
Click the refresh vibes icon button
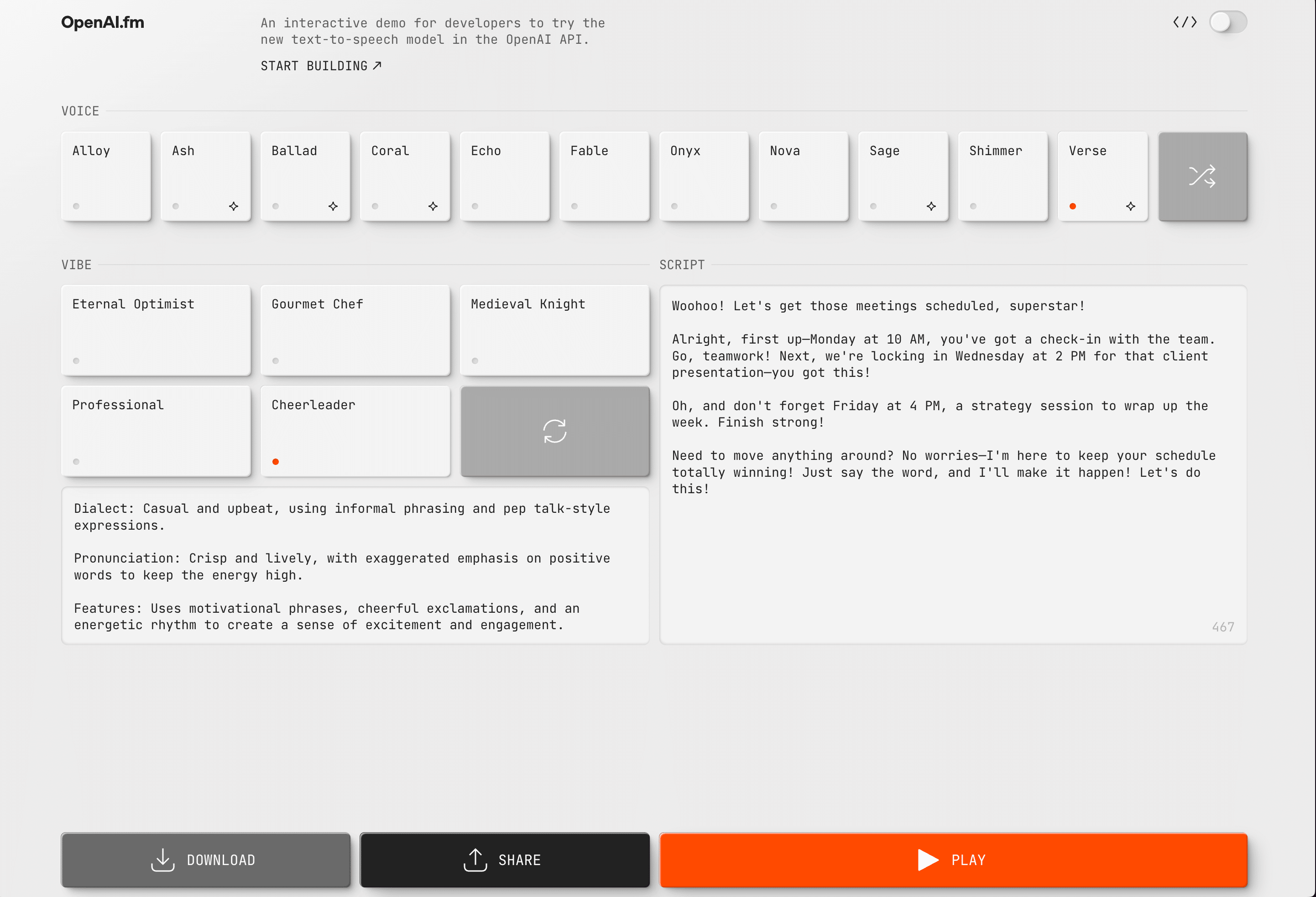click(x=554, y=431)
